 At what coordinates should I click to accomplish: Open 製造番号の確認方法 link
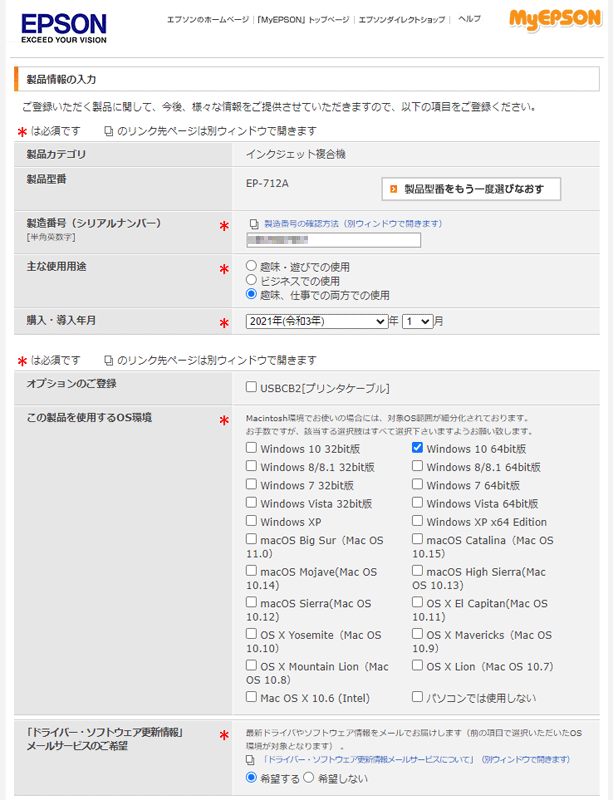click(x=353, y=223)
